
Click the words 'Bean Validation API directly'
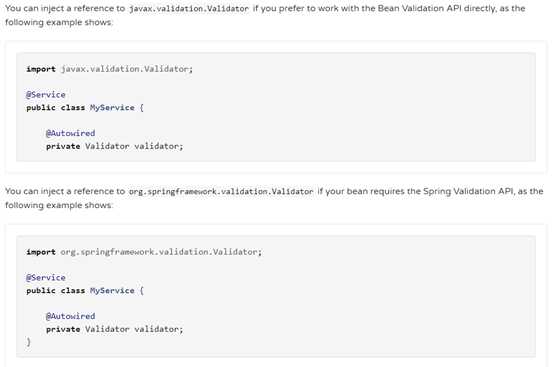point(437,8)
